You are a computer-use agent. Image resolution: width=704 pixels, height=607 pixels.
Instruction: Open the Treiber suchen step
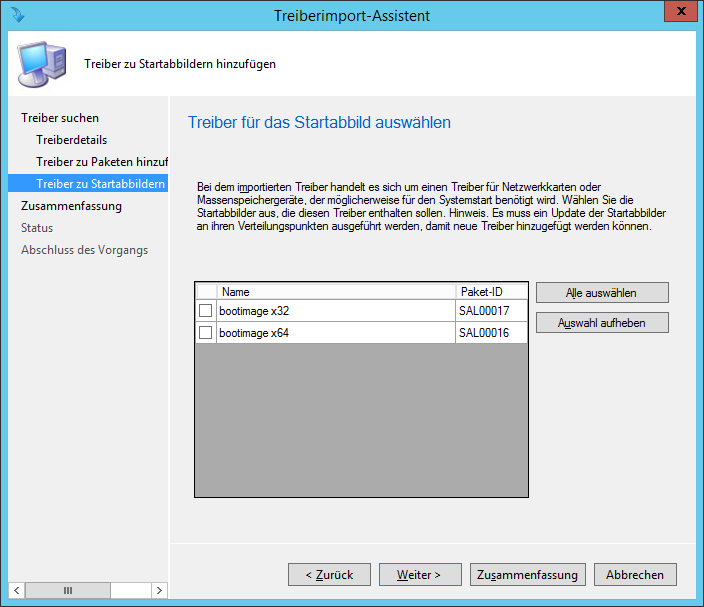[60, 118]
